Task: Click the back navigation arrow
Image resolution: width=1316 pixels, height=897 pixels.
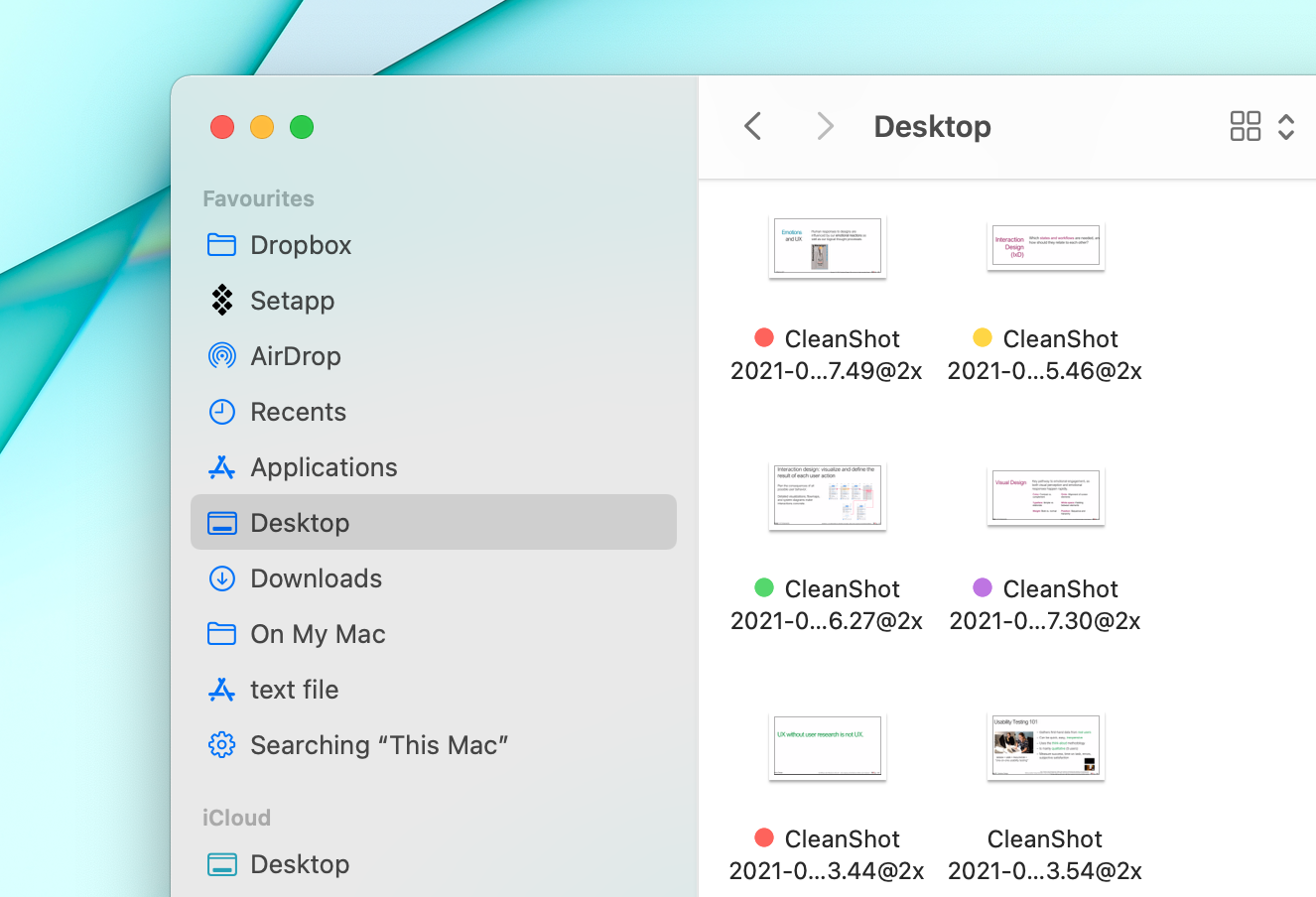Action: [752, 126]
